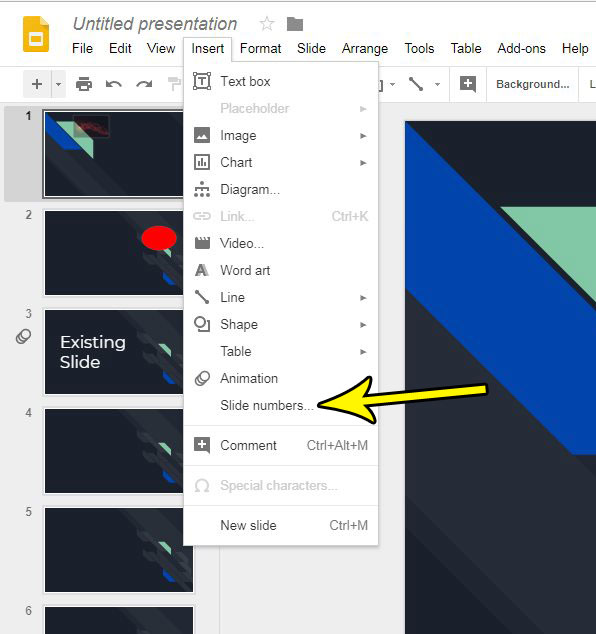Open the File menu

tap(82, 49)
